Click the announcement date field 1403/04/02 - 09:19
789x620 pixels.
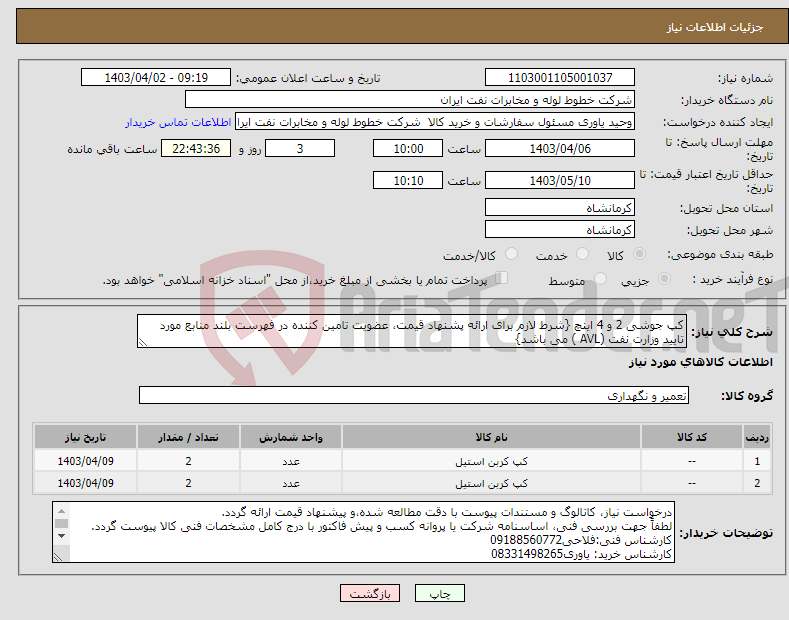click(x=156, y=78)
